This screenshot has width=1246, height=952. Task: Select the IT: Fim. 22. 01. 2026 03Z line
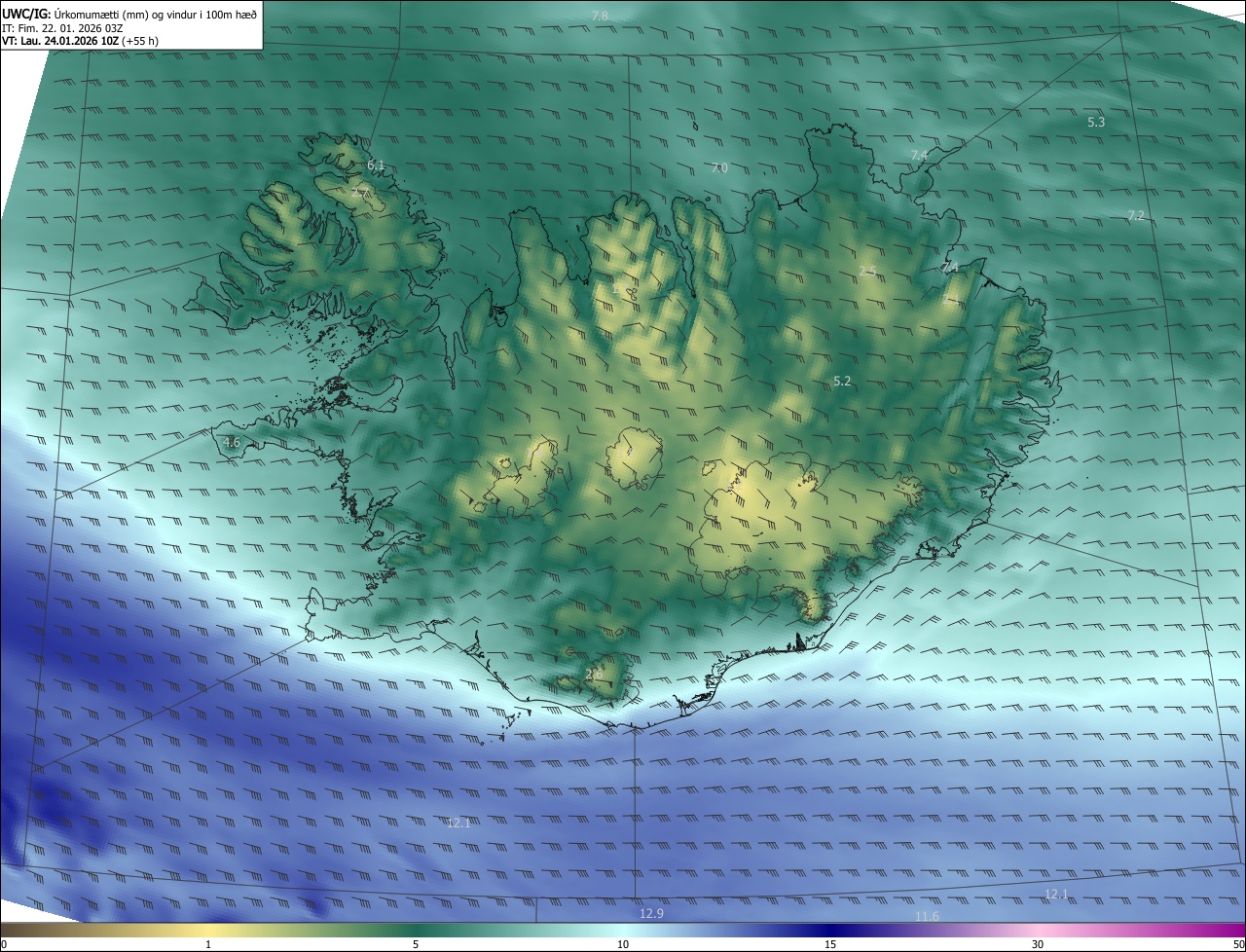point(62,28)
